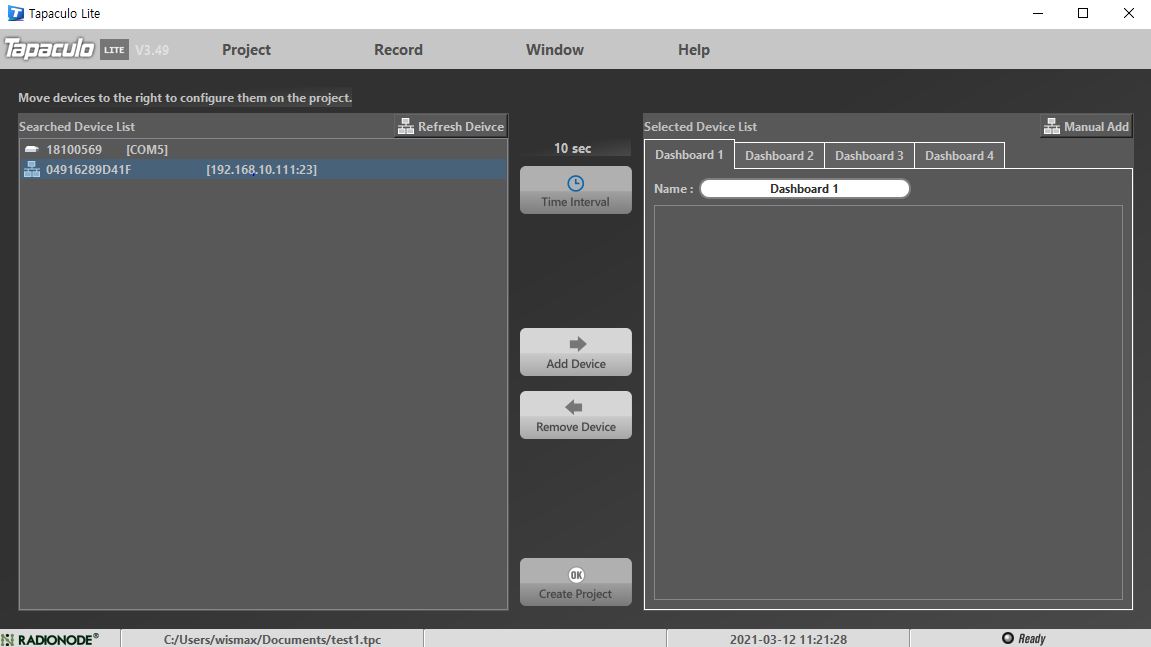Viewport: 1151px width, 647px height.
Task: Select network device 04916289D41F
Action: coord(263,170)
